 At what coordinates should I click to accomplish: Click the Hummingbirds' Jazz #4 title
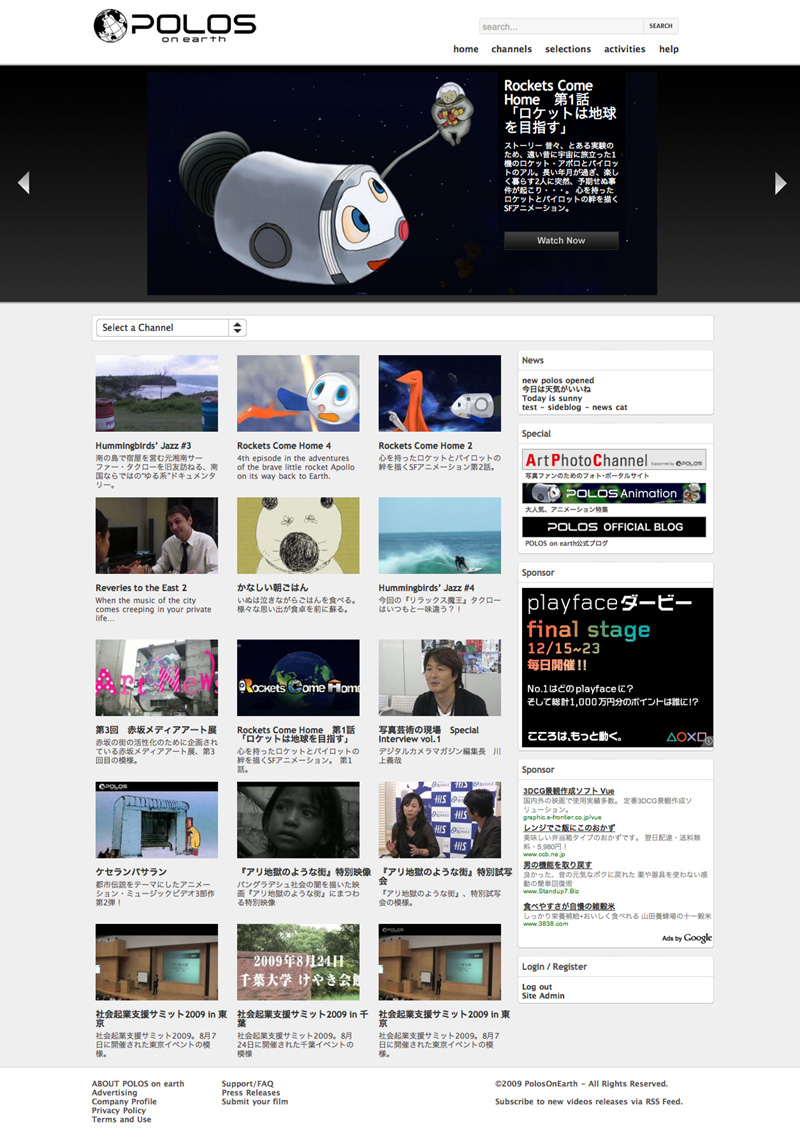[x=426, y=588]
